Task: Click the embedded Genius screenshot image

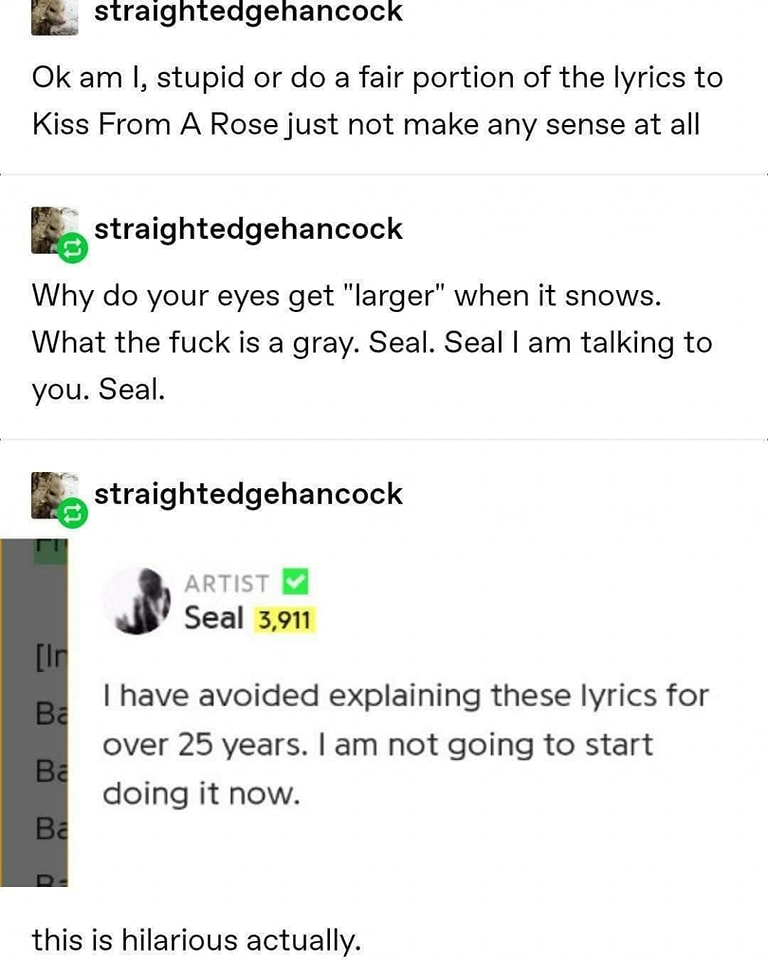Action: (x=384, y=713)
